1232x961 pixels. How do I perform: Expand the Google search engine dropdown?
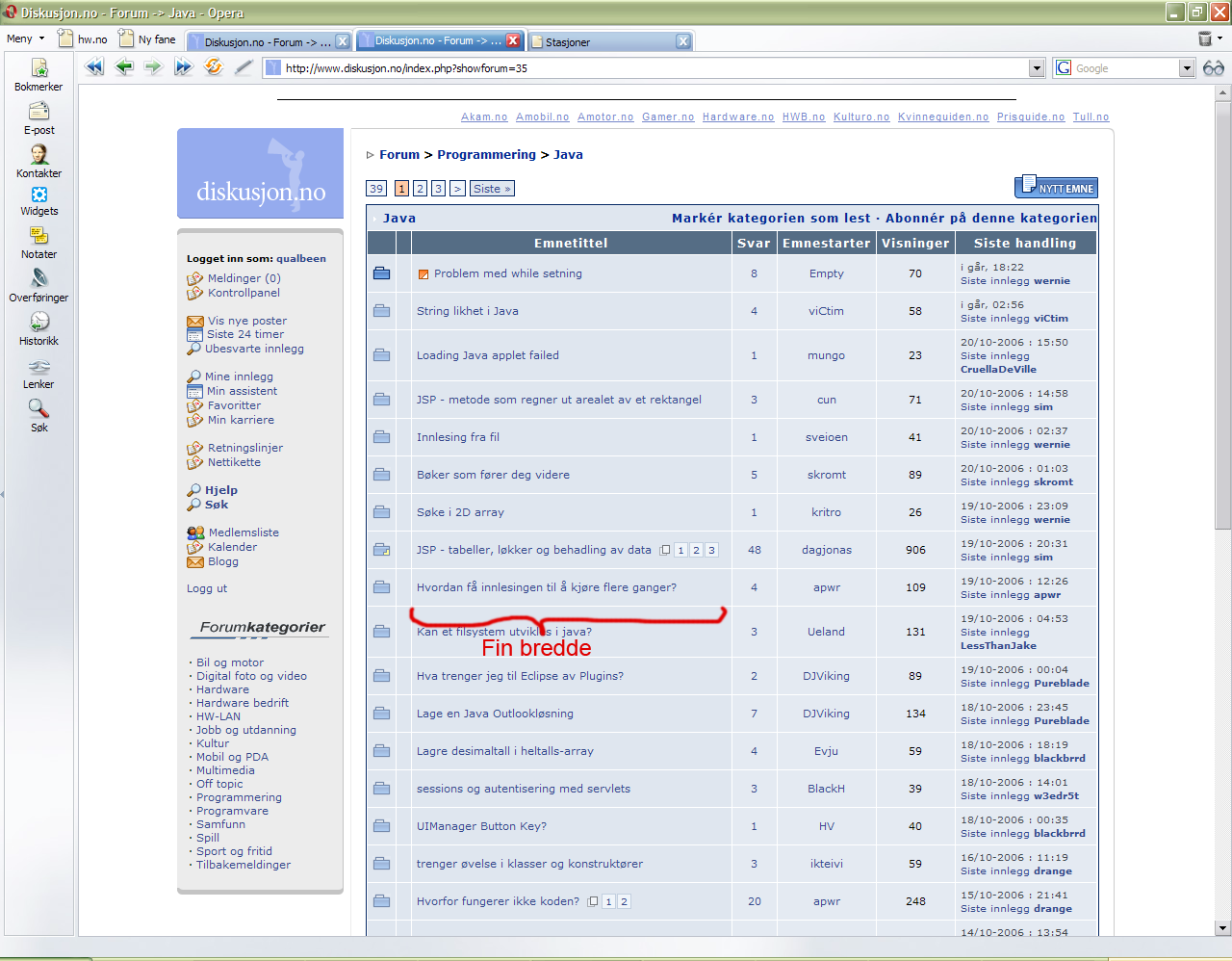[x=1187, y=68]
